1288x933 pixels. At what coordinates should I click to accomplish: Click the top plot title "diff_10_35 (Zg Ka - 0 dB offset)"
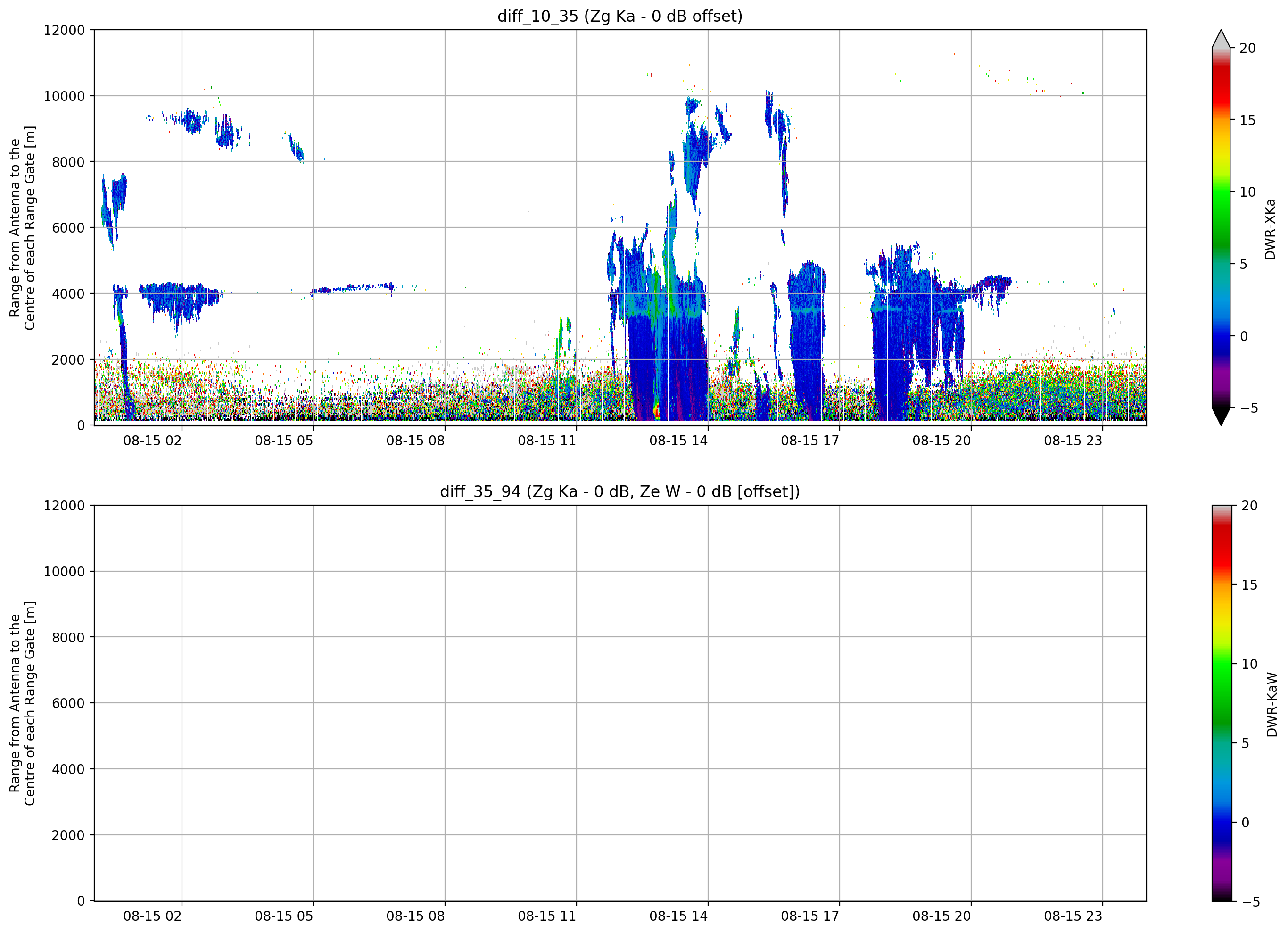click(619, 16)
